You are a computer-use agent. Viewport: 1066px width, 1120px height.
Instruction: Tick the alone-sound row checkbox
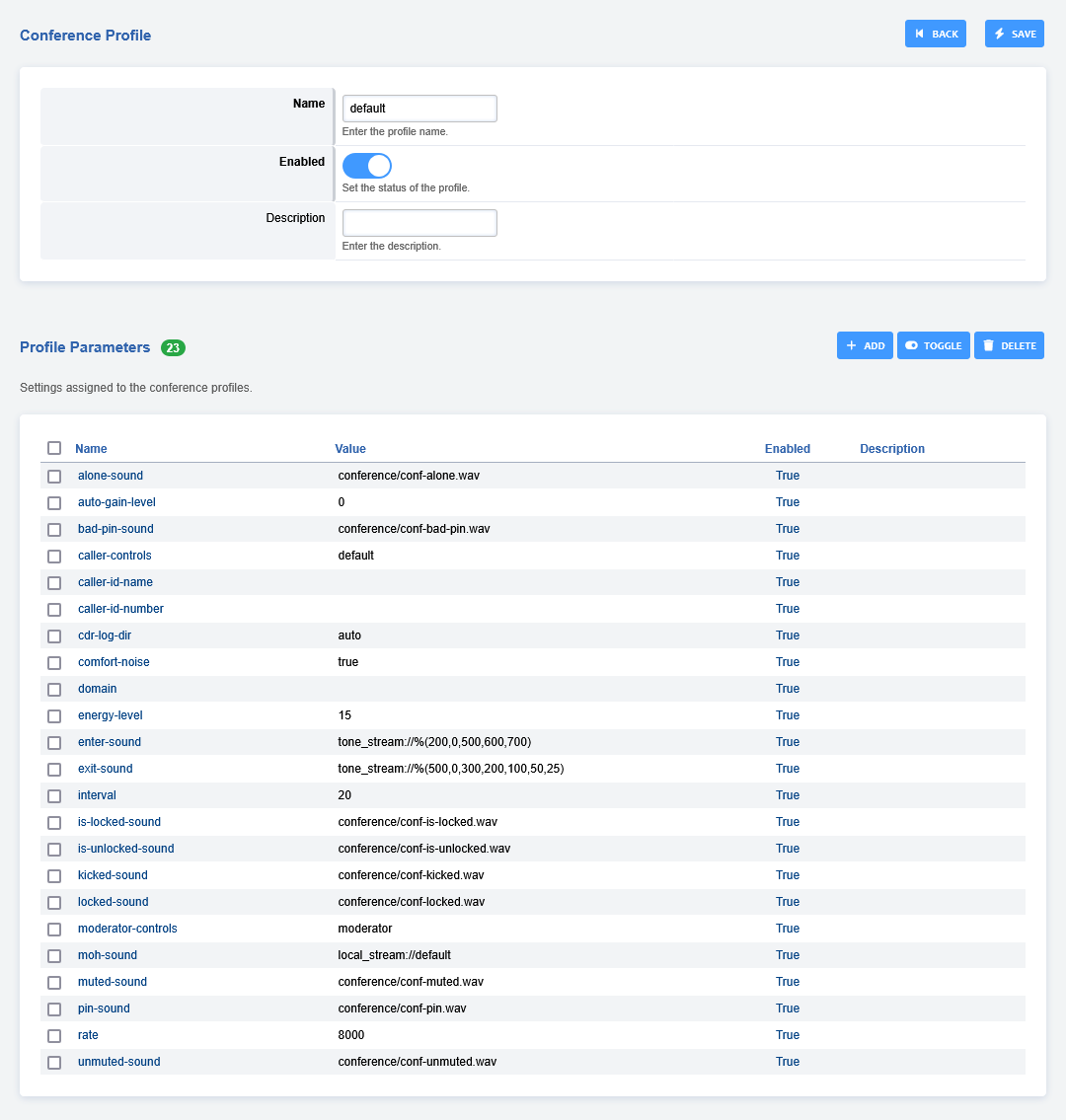pyautogui.click(x=54, y=476)
